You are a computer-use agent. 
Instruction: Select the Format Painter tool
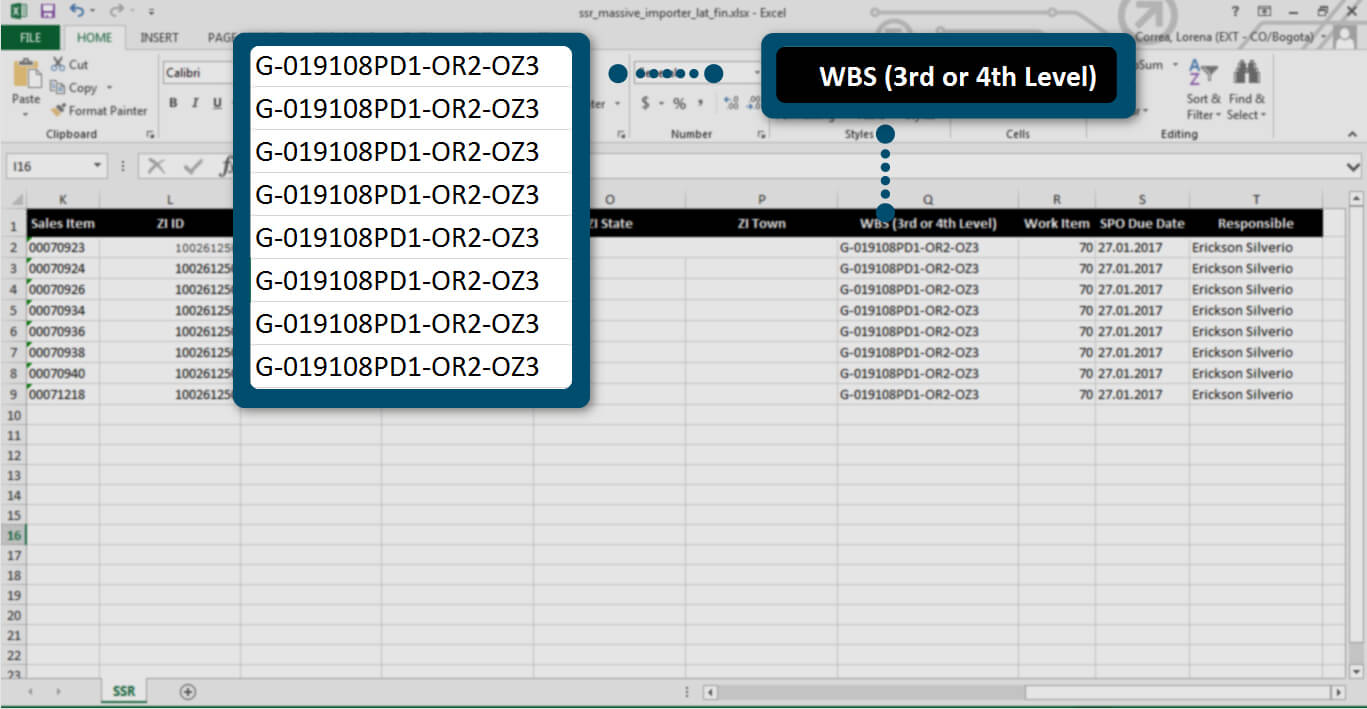(58, 111)
